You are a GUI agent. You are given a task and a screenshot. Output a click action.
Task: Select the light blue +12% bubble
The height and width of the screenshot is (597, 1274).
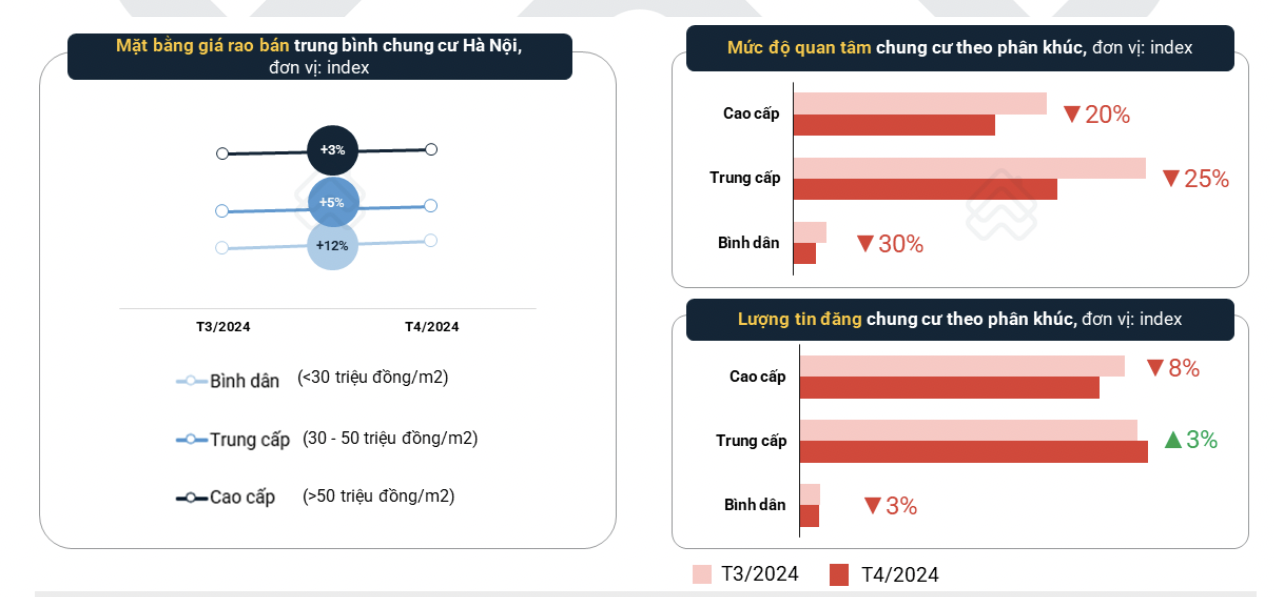pos(332,245)
